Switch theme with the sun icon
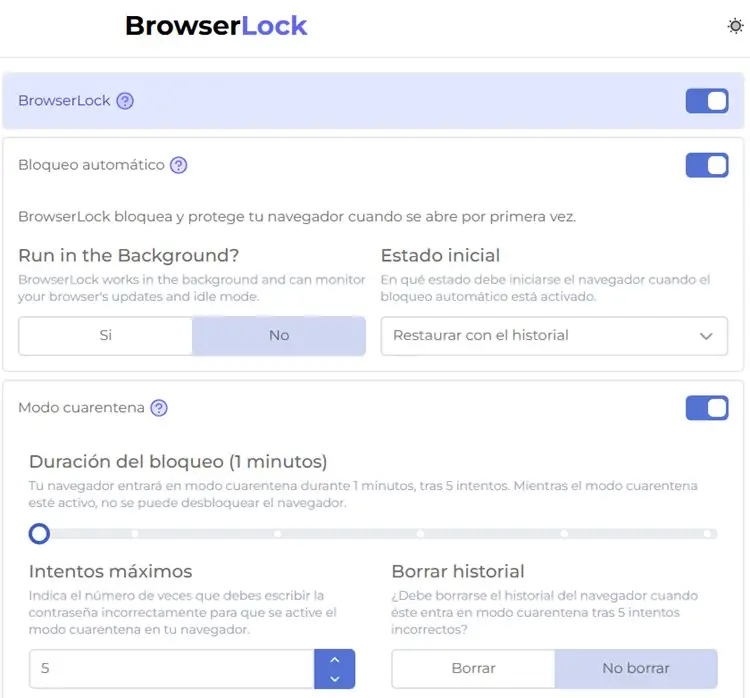The height and width of the screenshot is (698, 750). pos(735,26)
